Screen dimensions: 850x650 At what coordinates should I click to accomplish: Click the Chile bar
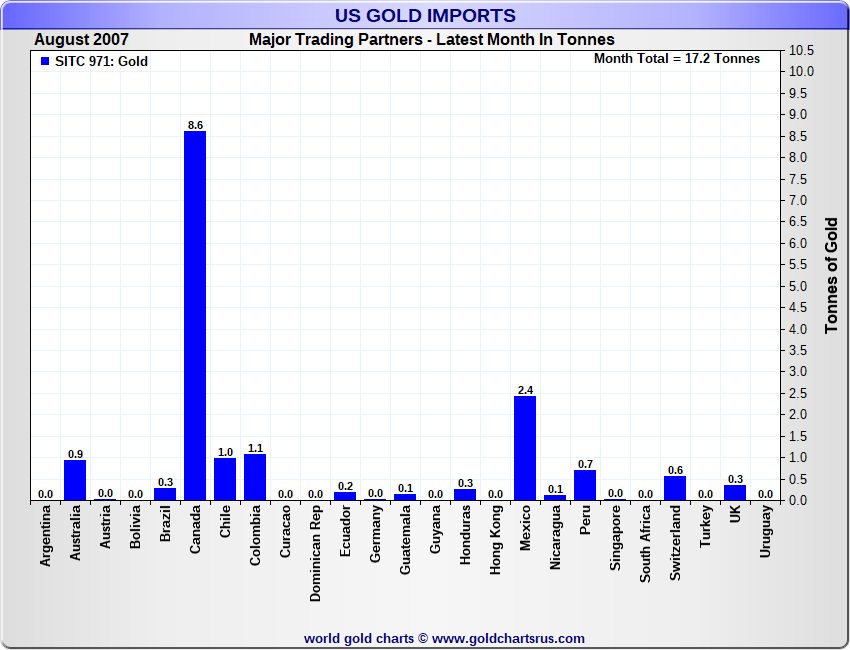pos(225,479)
